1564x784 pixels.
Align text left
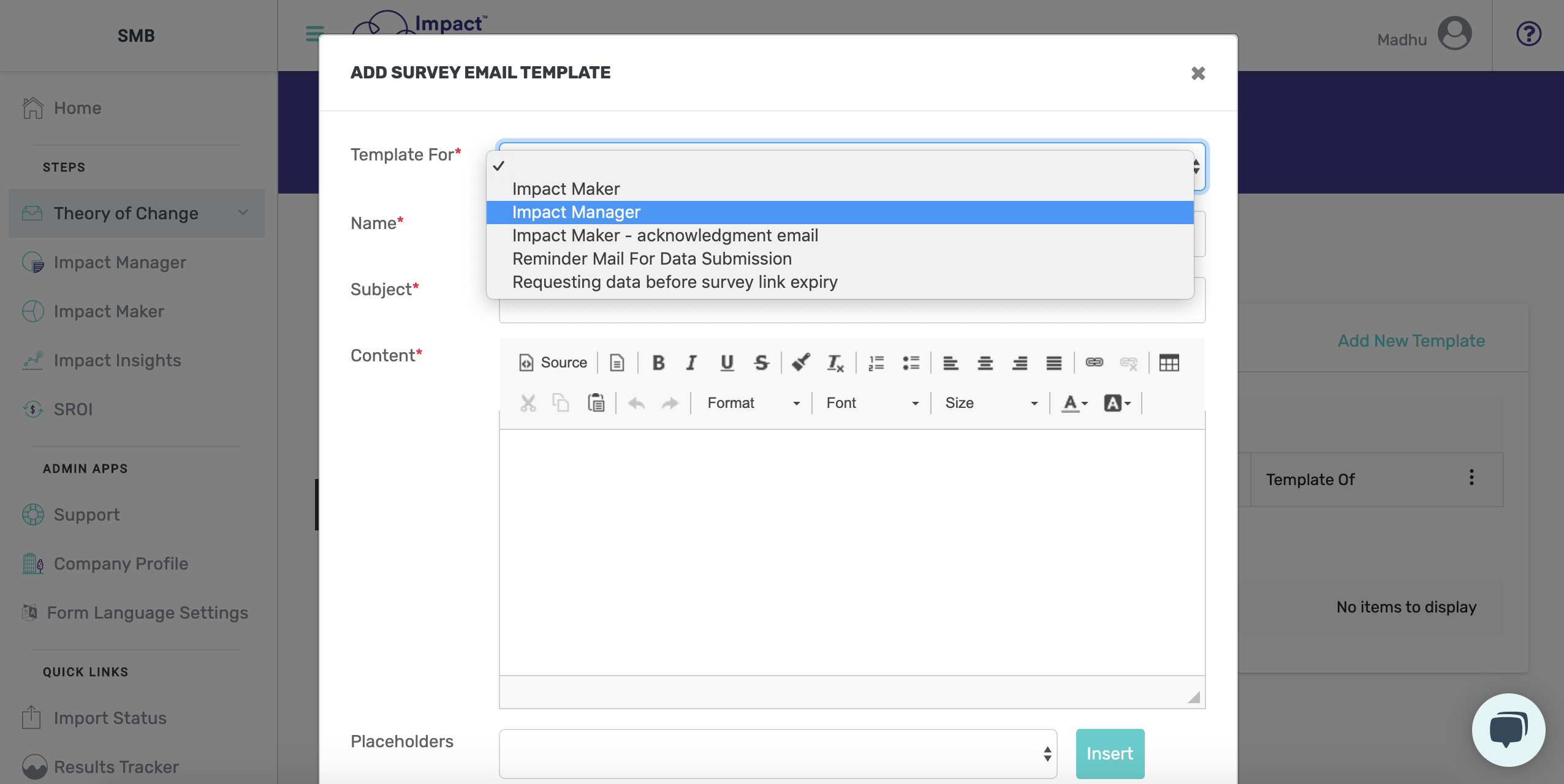point(951,363)
